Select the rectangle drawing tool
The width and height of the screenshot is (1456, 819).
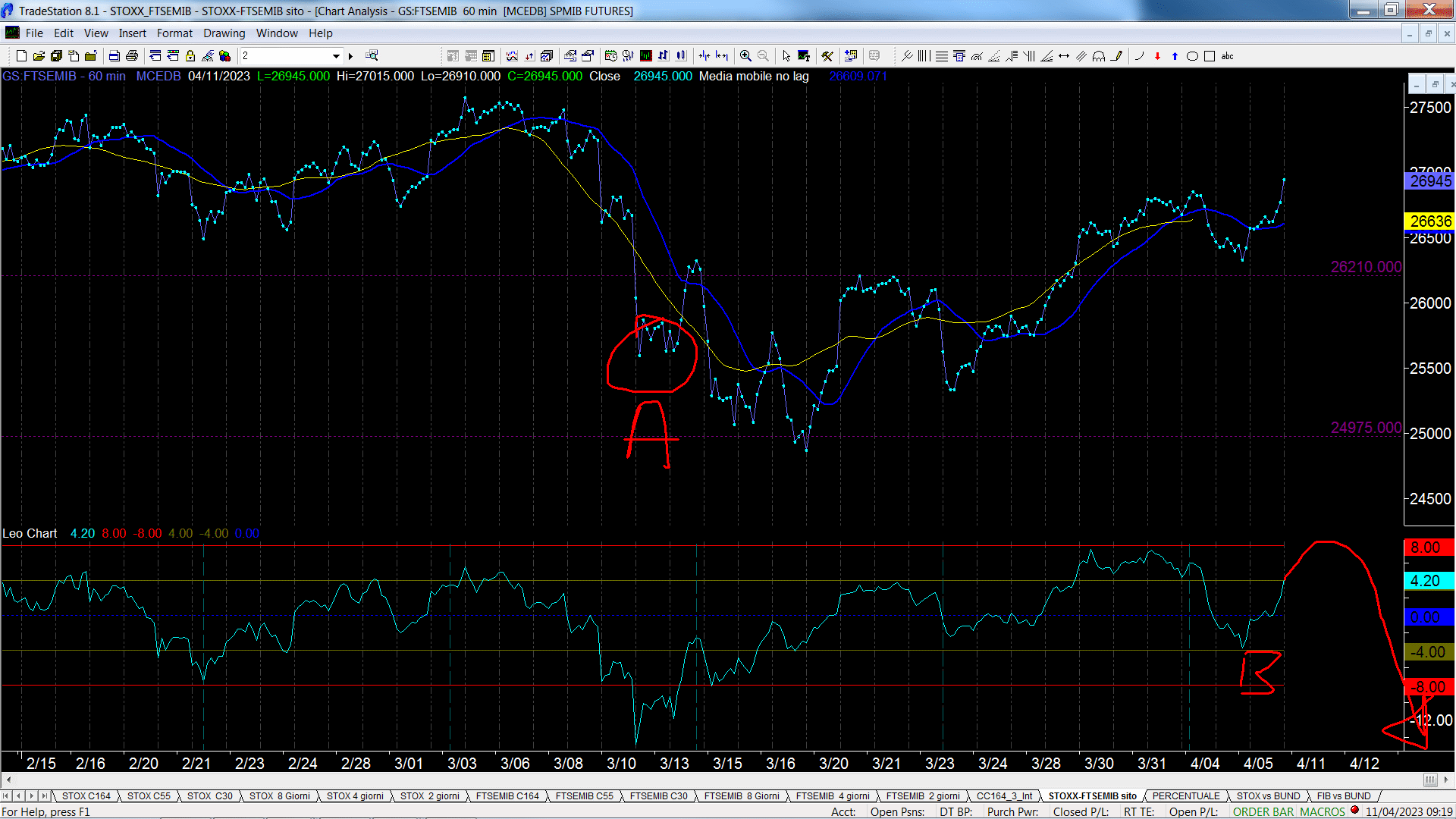[1210, 56]
